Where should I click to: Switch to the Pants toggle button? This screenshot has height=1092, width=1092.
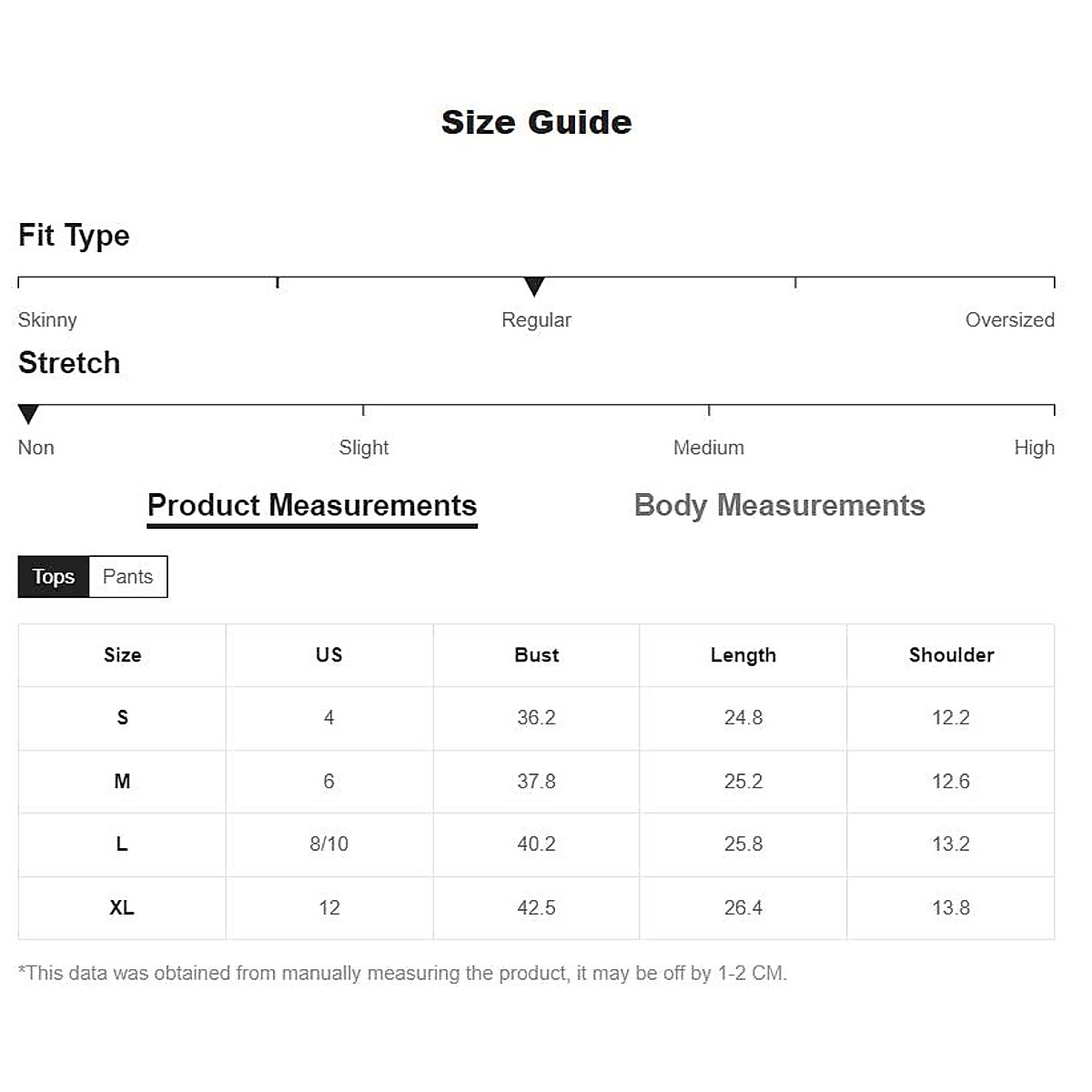pos(127,577)
